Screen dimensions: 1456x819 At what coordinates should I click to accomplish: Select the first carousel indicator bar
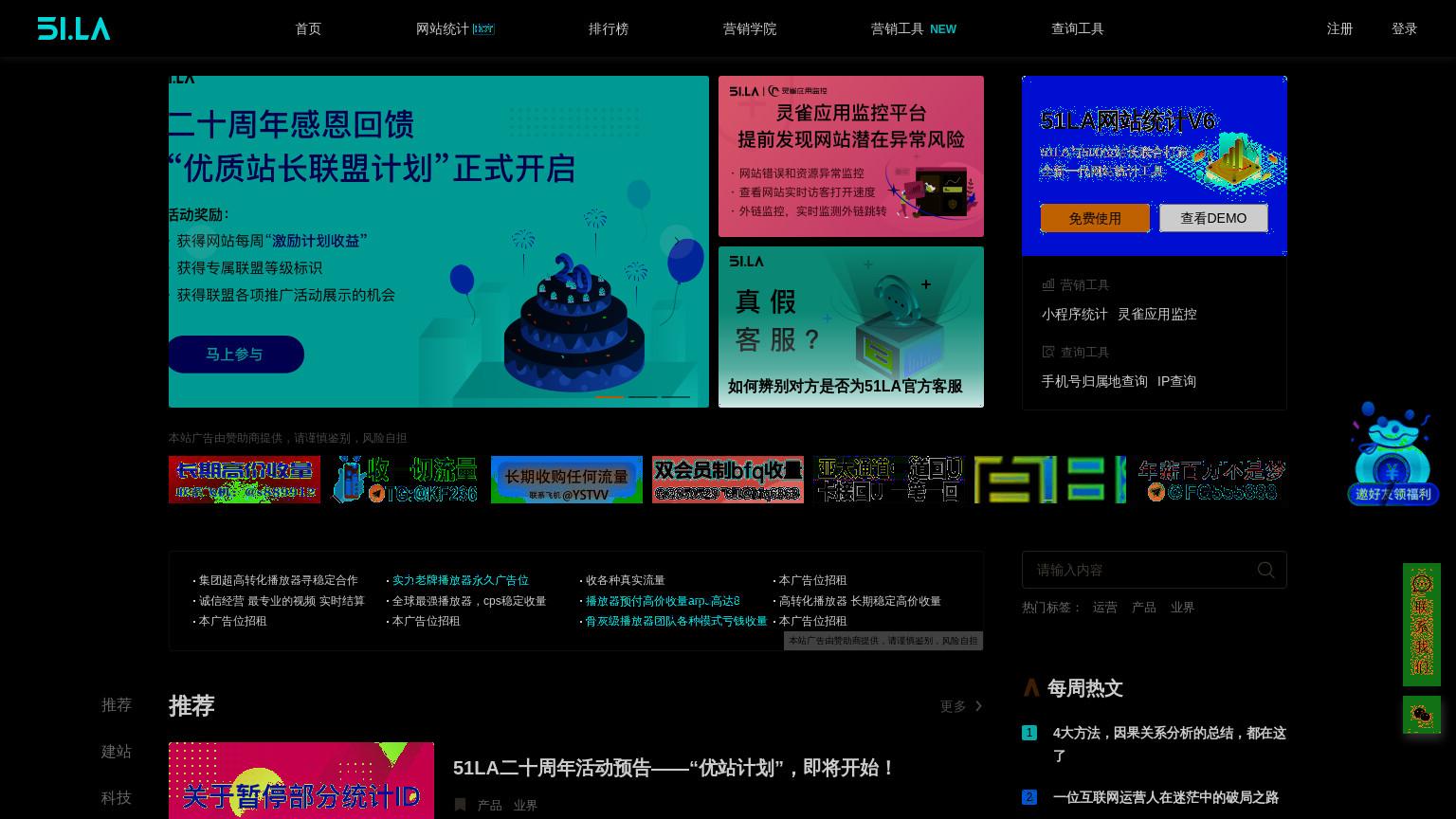[610, 396]
